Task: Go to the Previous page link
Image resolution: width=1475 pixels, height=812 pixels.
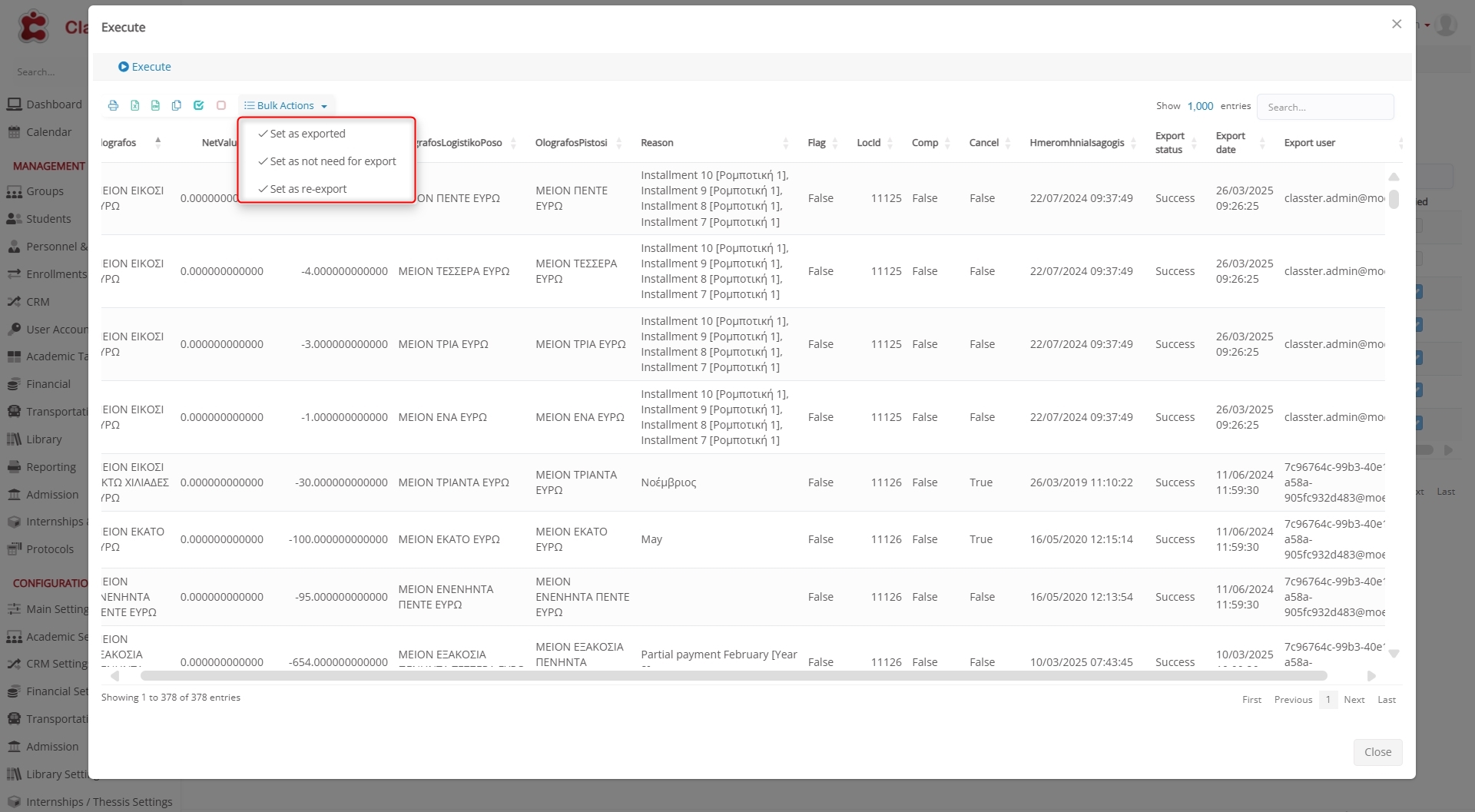Action: (x=1293, y=700)
